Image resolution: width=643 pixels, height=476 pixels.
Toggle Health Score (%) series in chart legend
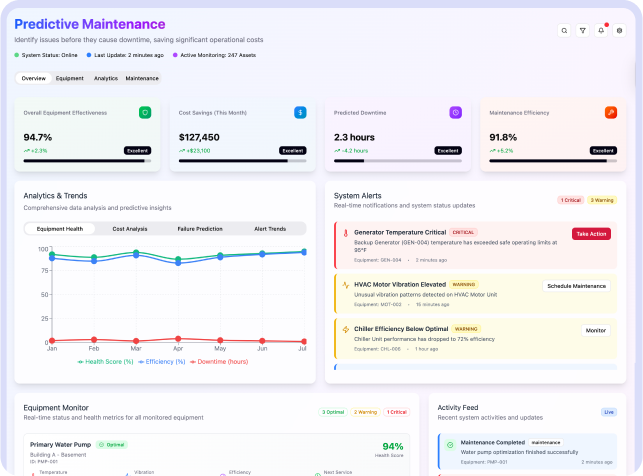pyautogui.click(x=105, y=361)
